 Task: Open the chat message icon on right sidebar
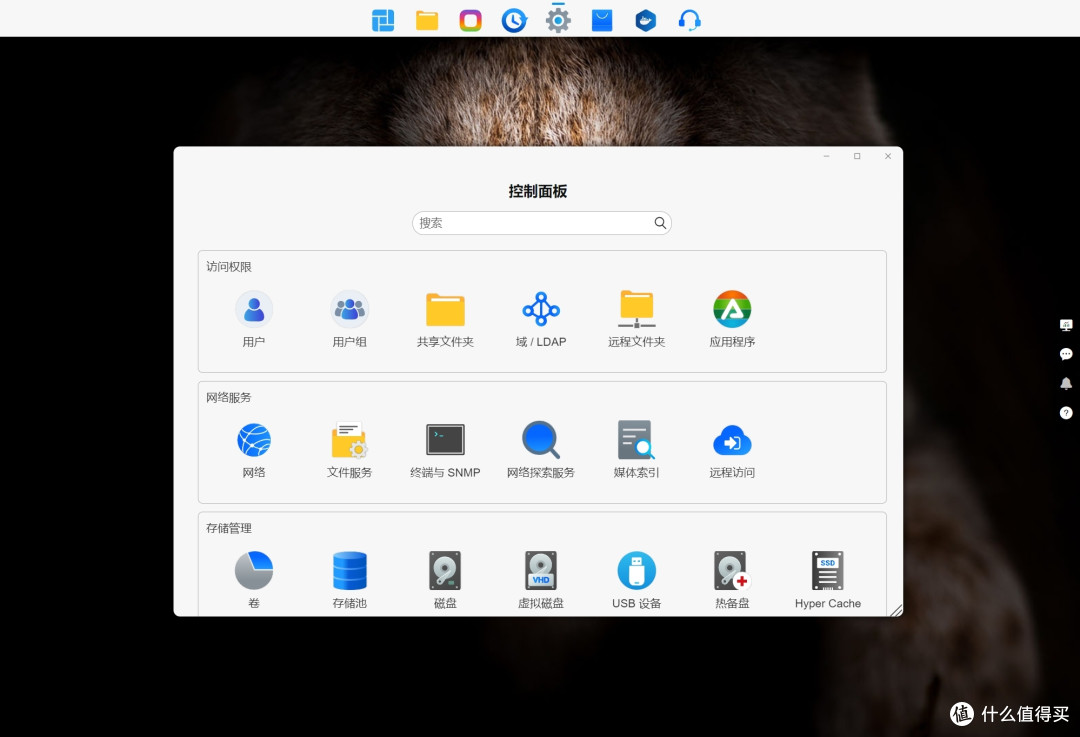tap(1066, 354)
